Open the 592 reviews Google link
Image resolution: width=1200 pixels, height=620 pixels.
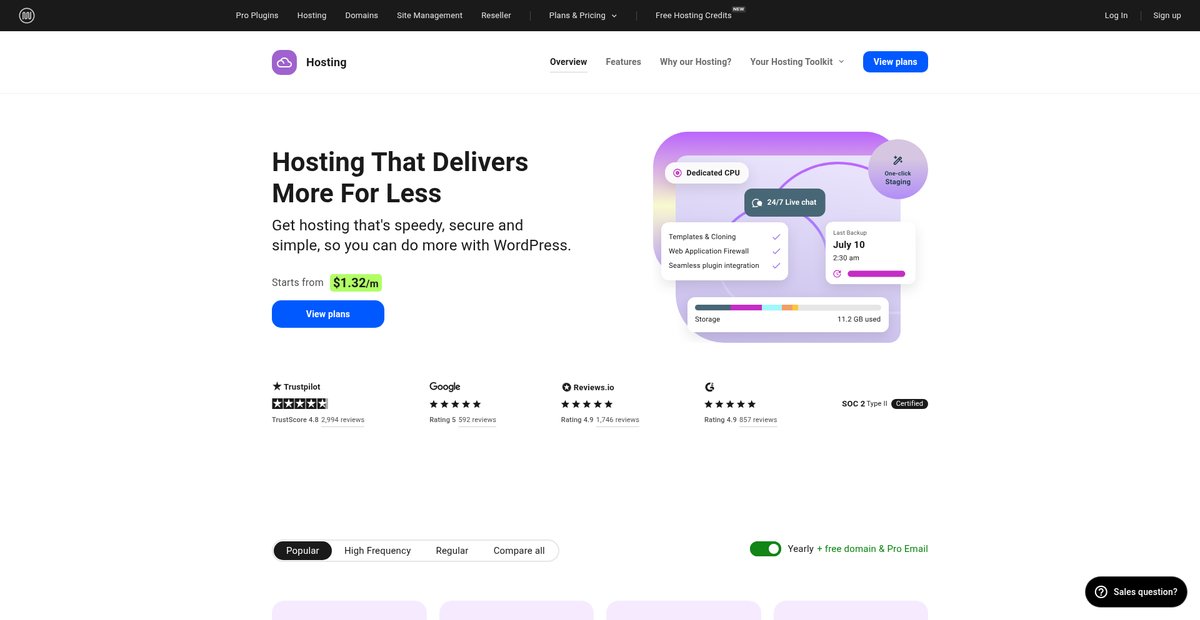point(477,420)
